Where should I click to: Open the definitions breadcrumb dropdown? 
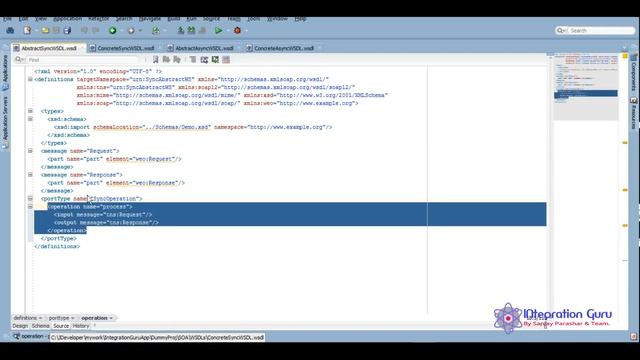point(40,318)
